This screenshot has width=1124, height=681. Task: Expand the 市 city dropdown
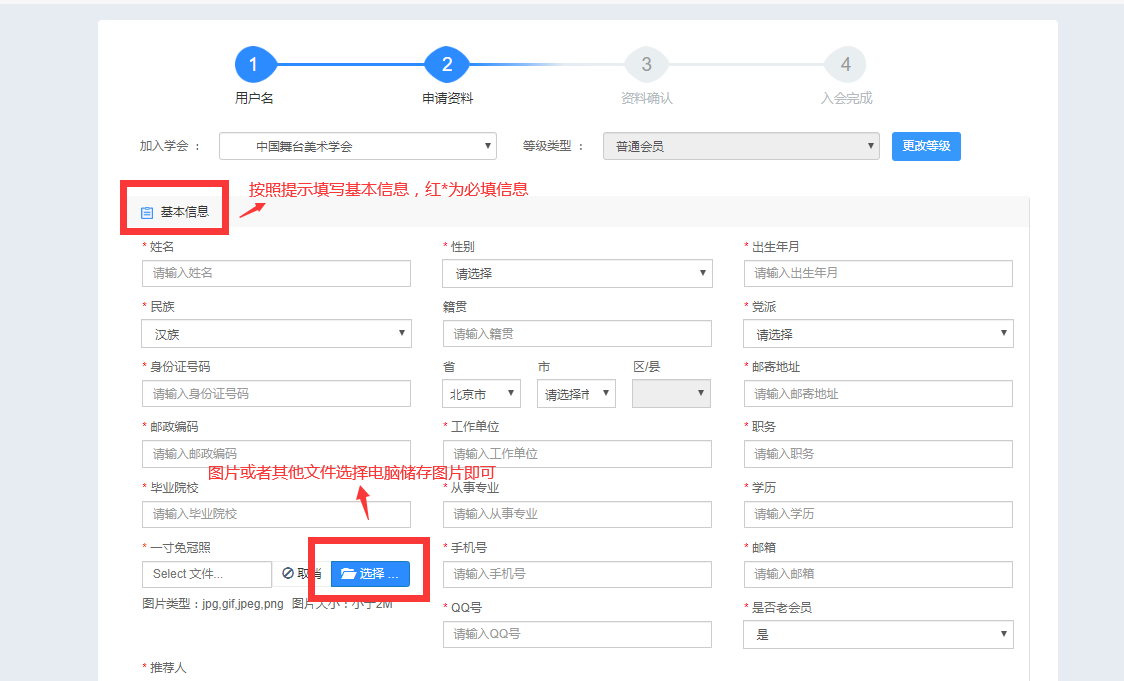tap(575, 394)
